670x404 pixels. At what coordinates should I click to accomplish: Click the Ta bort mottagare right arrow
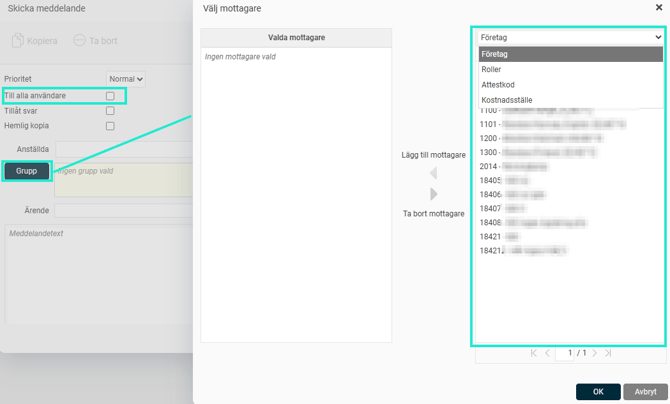(433, 194)
